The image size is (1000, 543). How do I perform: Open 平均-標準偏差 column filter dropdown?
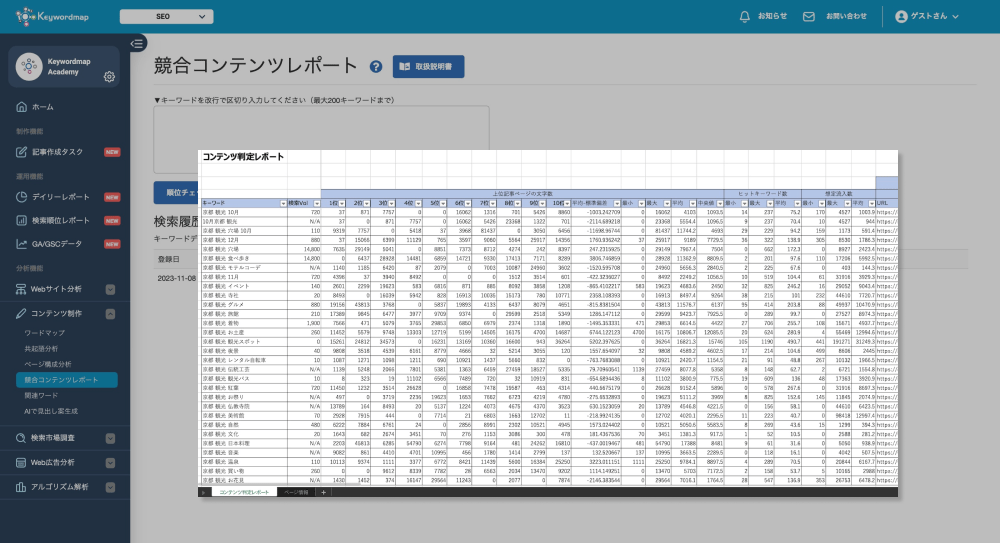[617, 204]
